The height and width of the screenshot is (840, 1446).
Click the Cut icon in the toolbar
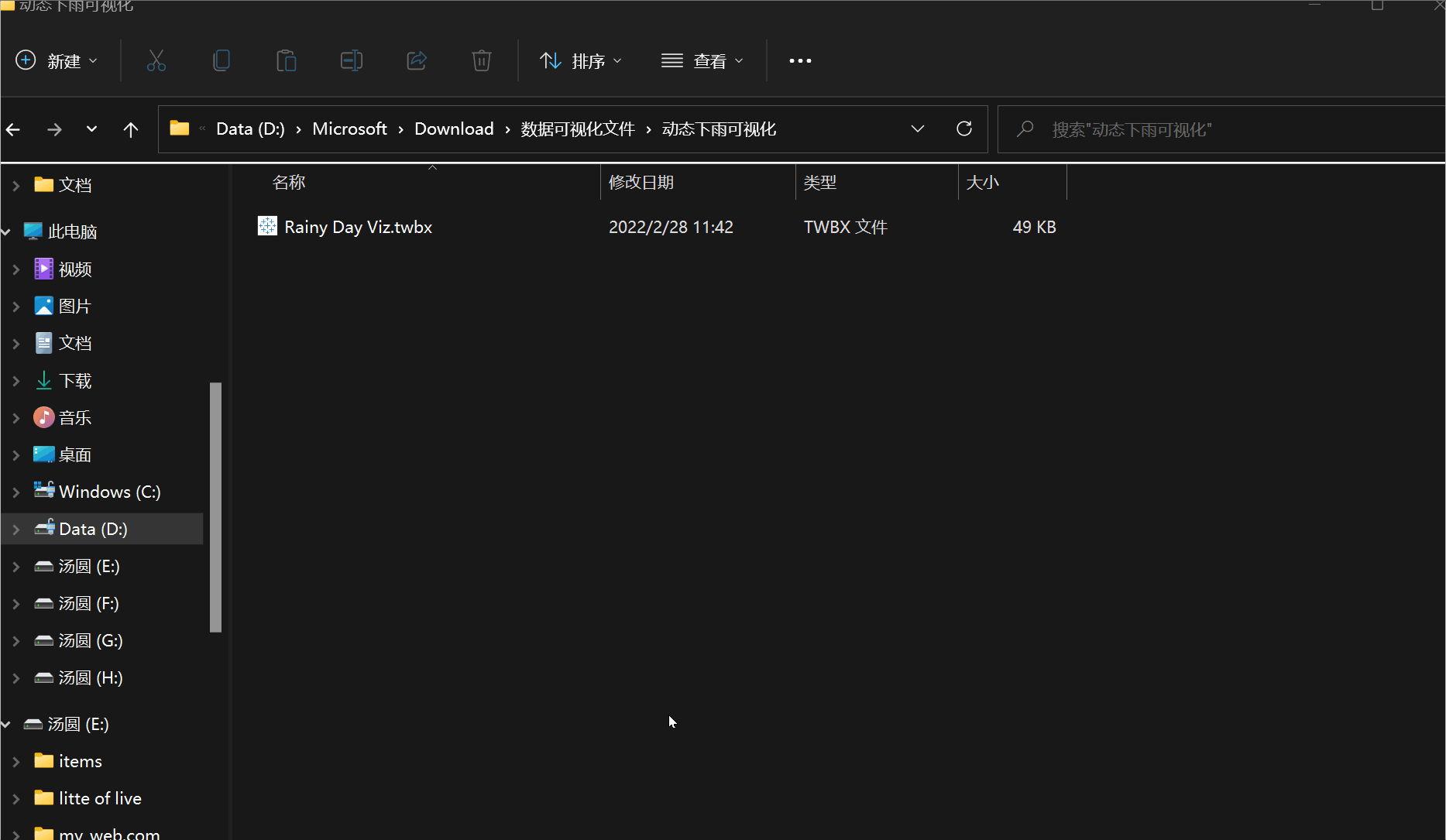pos(156,60)
